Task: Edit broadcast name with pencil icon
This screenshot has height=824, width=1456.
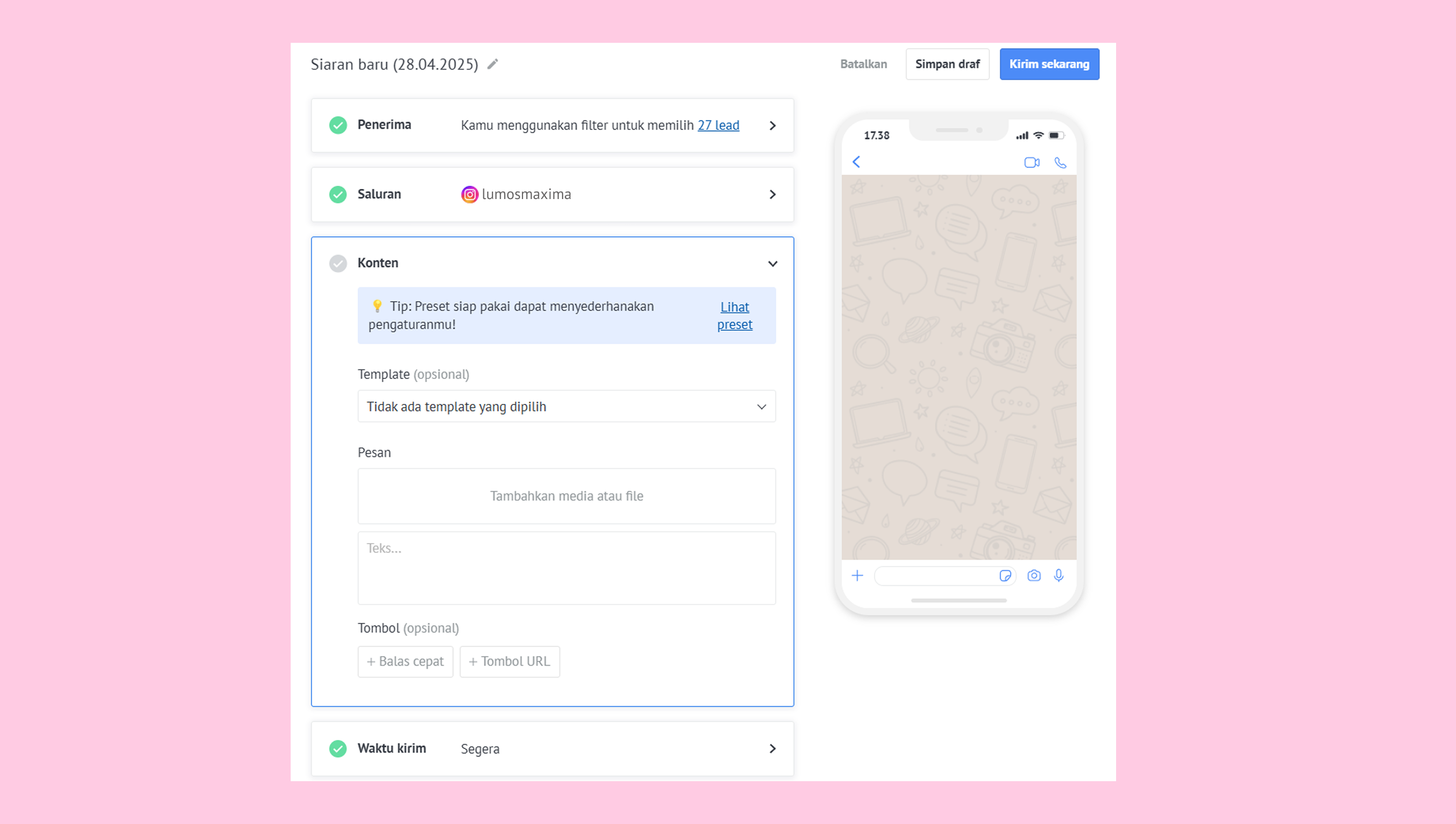Action: point(492,64)
